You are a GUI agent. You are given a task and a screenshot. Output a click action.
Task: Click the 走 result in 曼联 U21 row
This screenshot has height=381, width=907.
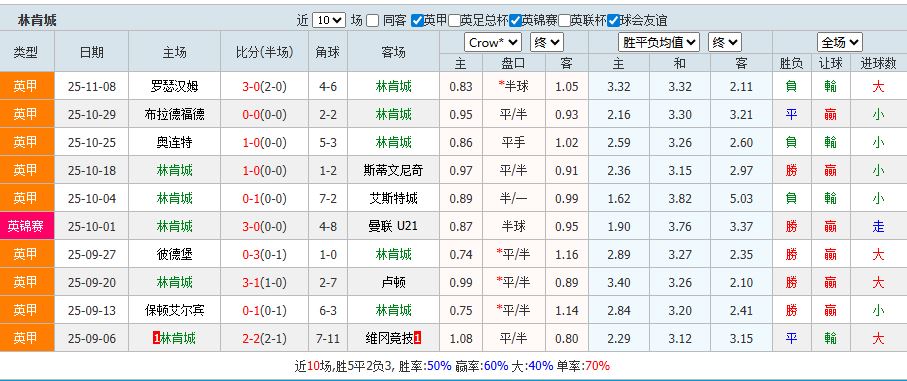pos(878,226)
